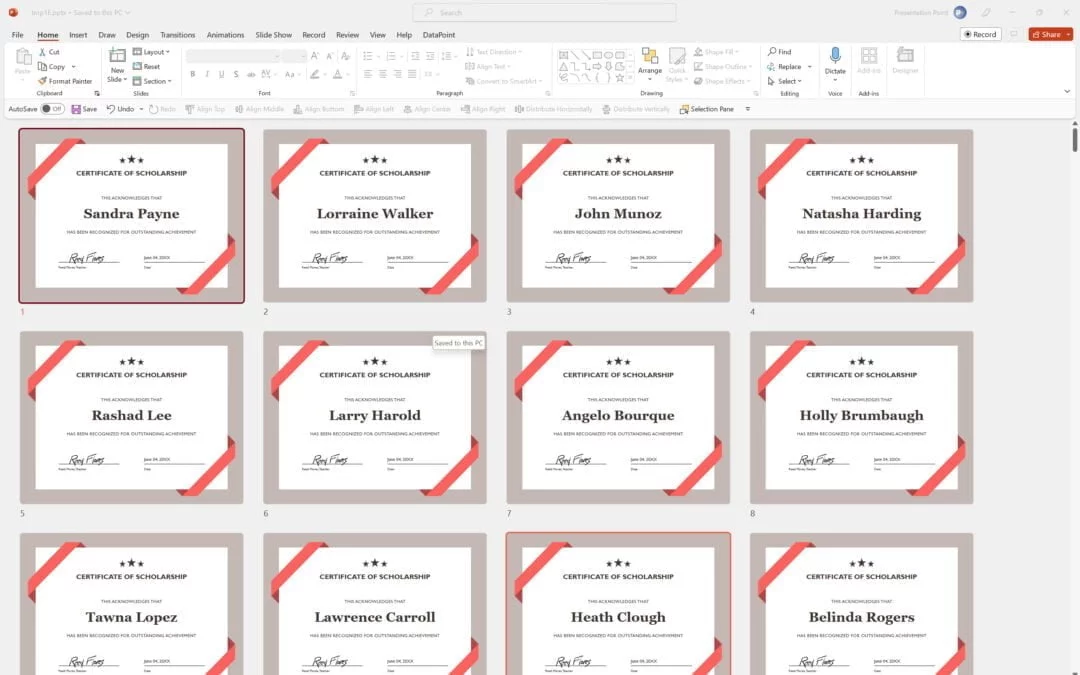Increase font size
The image size is (1080, 675).
315,56
